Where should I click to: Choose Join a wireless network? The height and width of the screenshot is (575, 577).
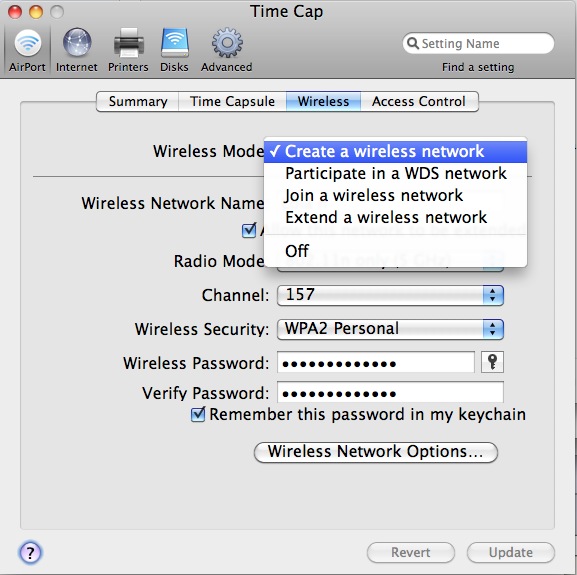[395, 195]
